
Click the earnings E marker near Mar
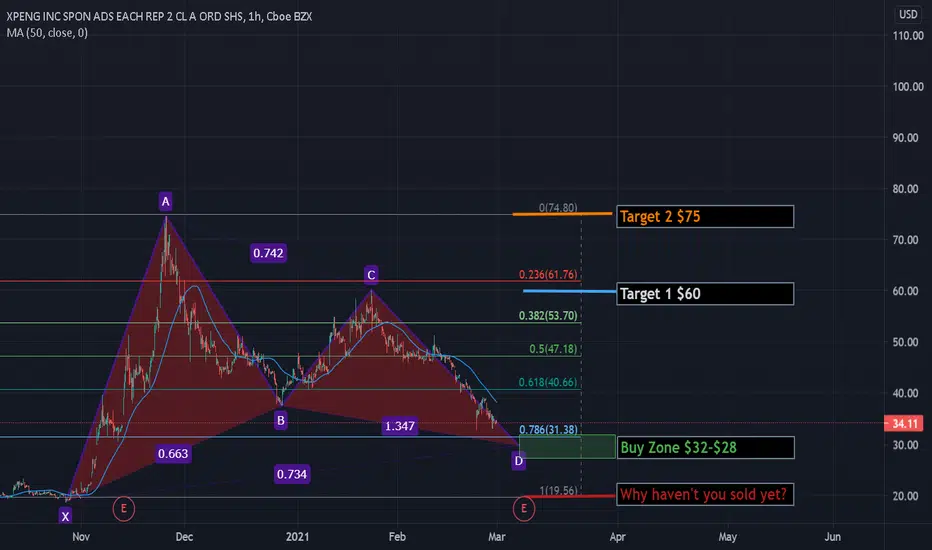pyautogui.click(x=524, y=509)
